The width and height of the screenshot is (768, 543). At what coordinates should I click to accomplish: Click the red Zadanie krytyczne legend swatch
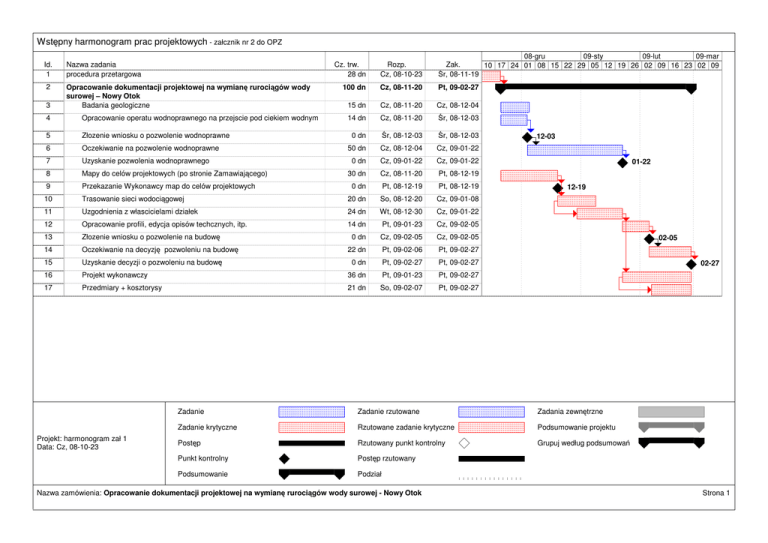coord(312,427)
